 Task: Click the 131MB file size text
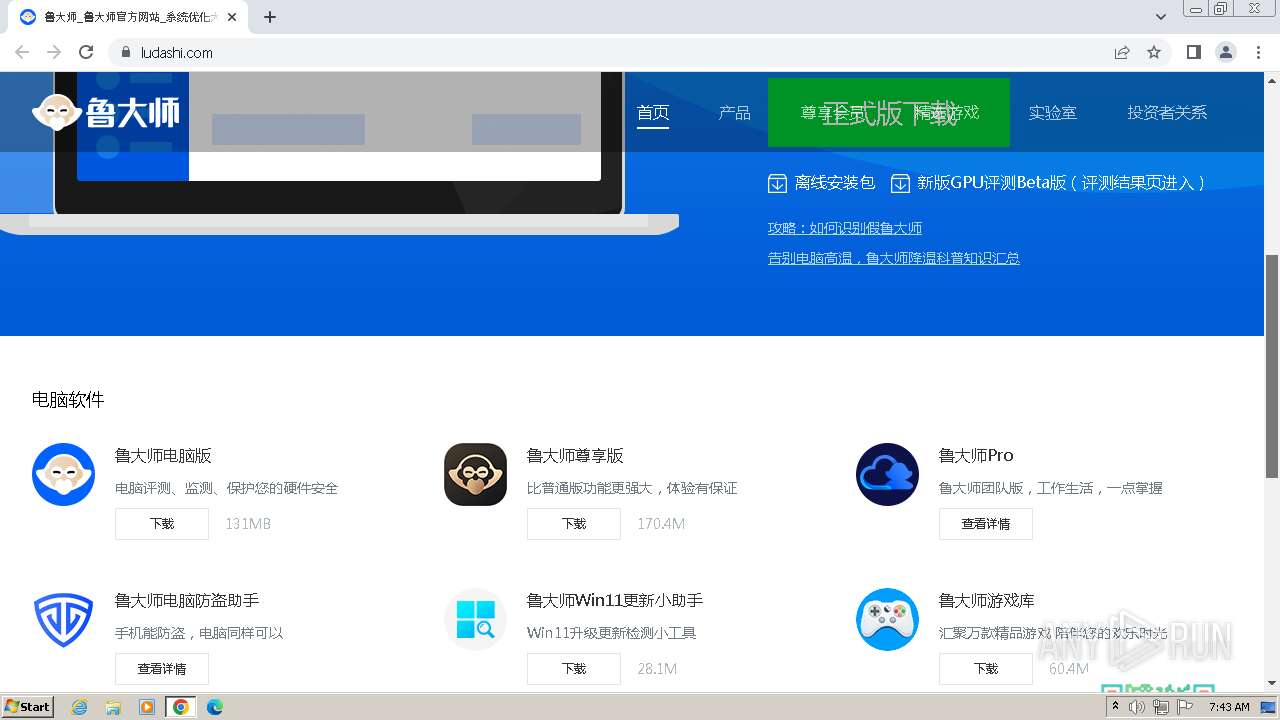[x=248, y=523]
